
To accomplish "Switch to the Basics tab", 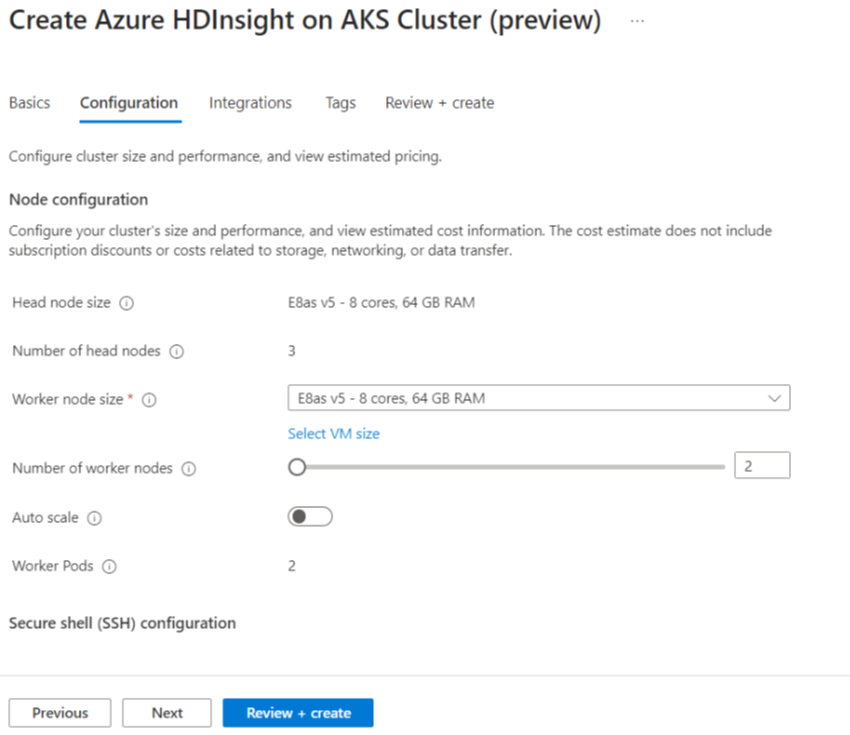I will pyautogui.click(x=29, y=103).
